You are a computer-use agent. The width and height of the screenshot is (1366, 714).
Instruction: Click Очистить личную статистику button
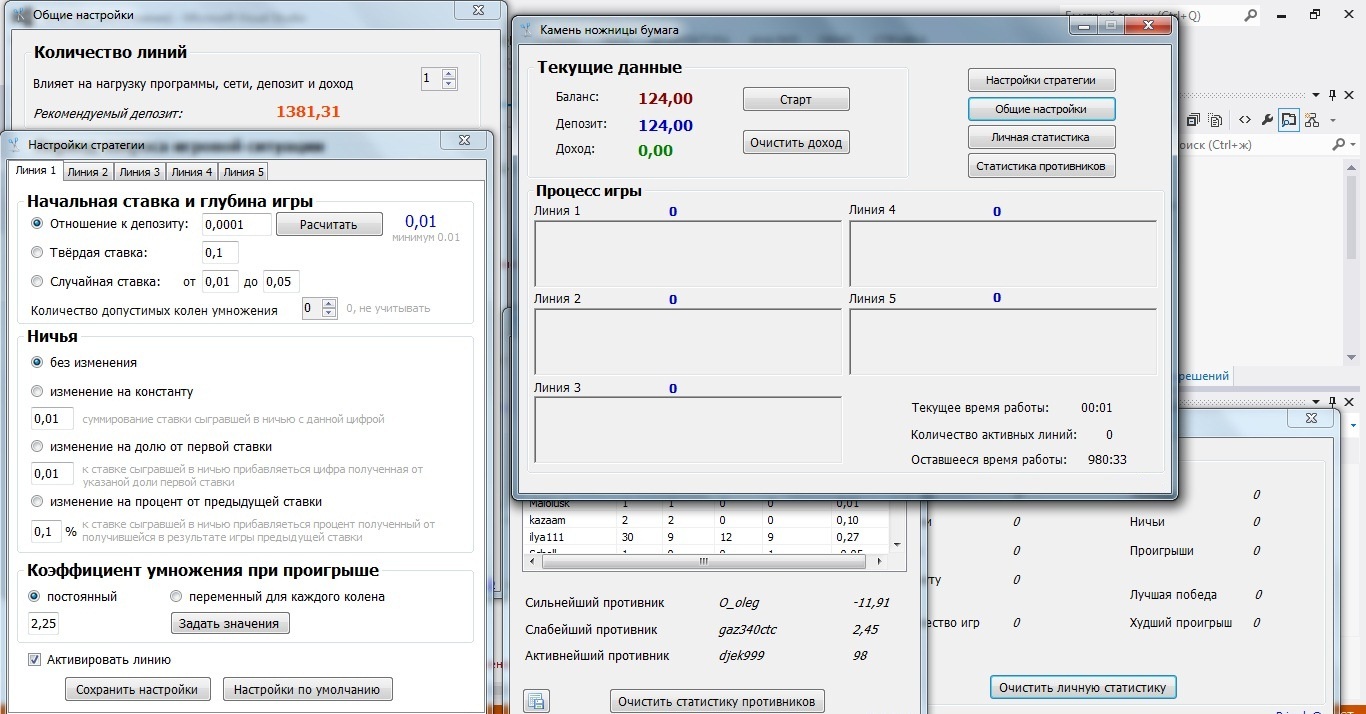pos(1083,688)
